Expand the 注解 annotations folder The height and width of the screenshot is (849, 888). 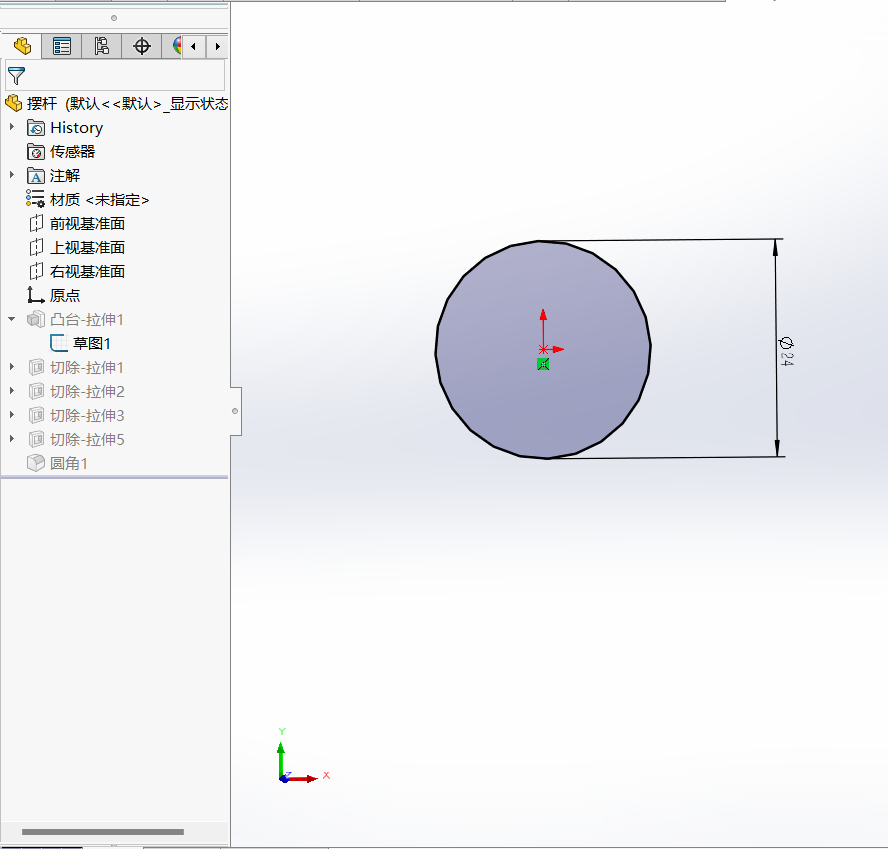[12, 175]
